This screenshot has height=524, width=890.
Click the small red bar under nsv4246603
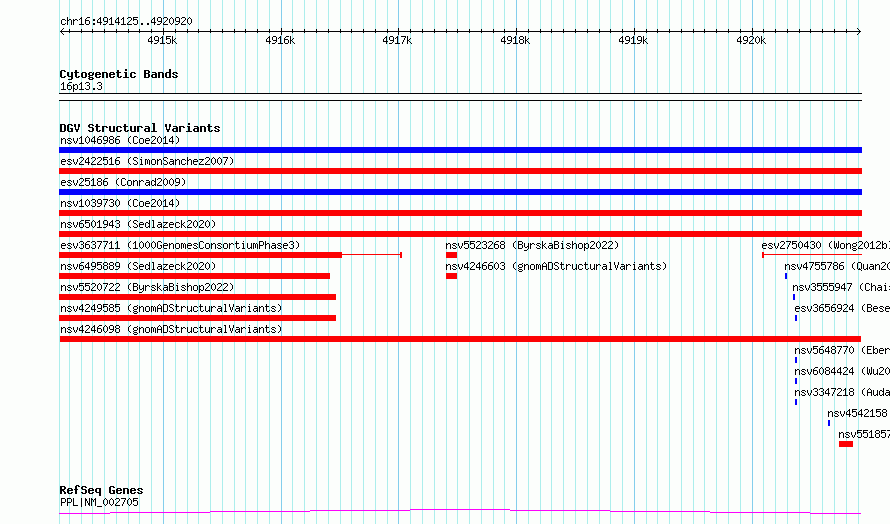pos(451,276)
